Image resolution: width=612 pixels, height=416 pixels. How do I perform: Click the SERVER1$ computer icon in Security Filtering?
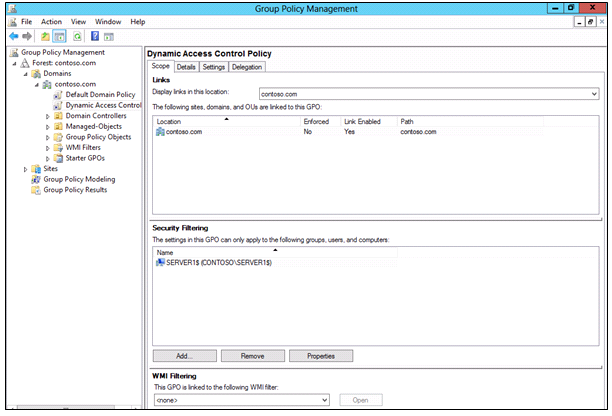[x=160, y=263]
